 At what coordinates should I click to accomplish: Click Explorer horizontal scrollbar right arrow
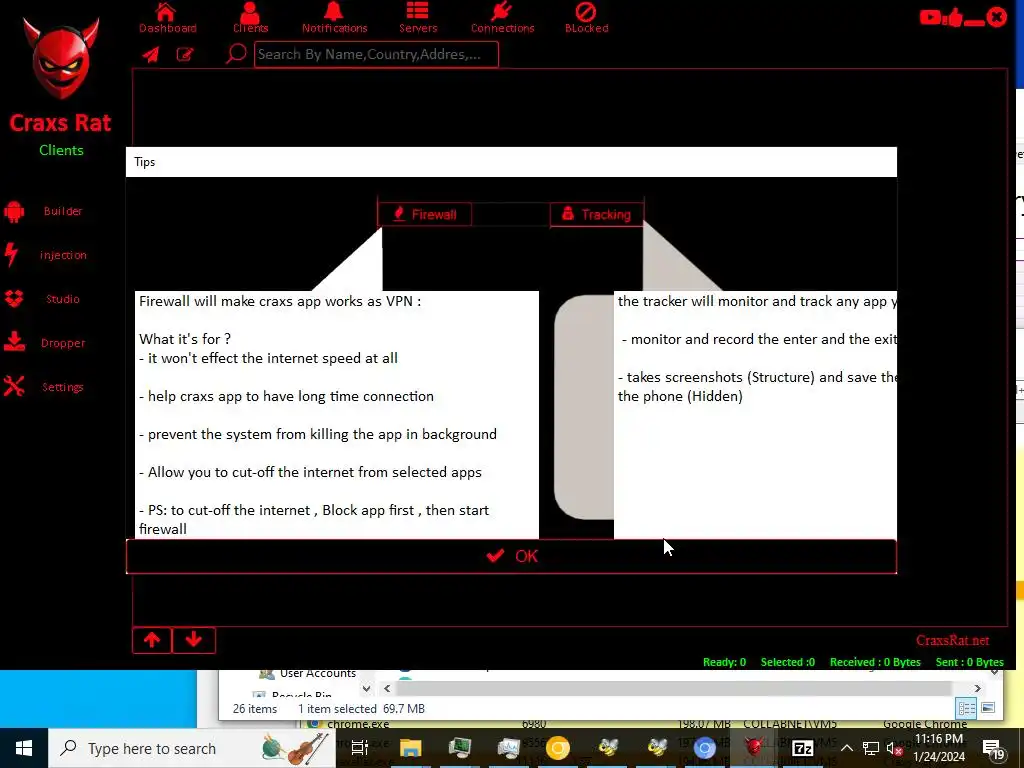(x=978, y=688)
